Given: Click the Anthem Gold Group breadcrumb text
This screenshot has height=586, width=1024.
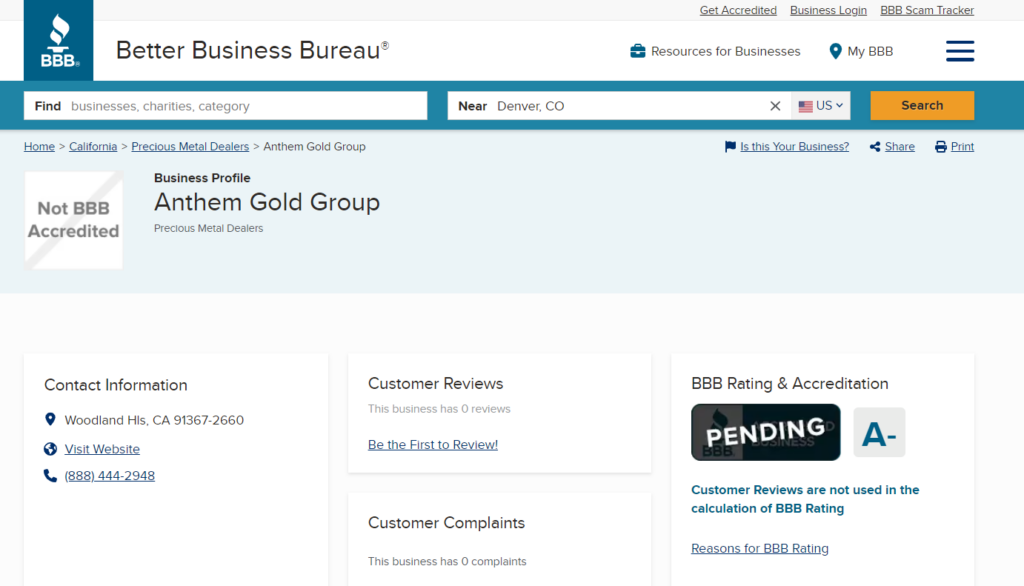Looking at the screenshot, I should click(x=314, y=146).
